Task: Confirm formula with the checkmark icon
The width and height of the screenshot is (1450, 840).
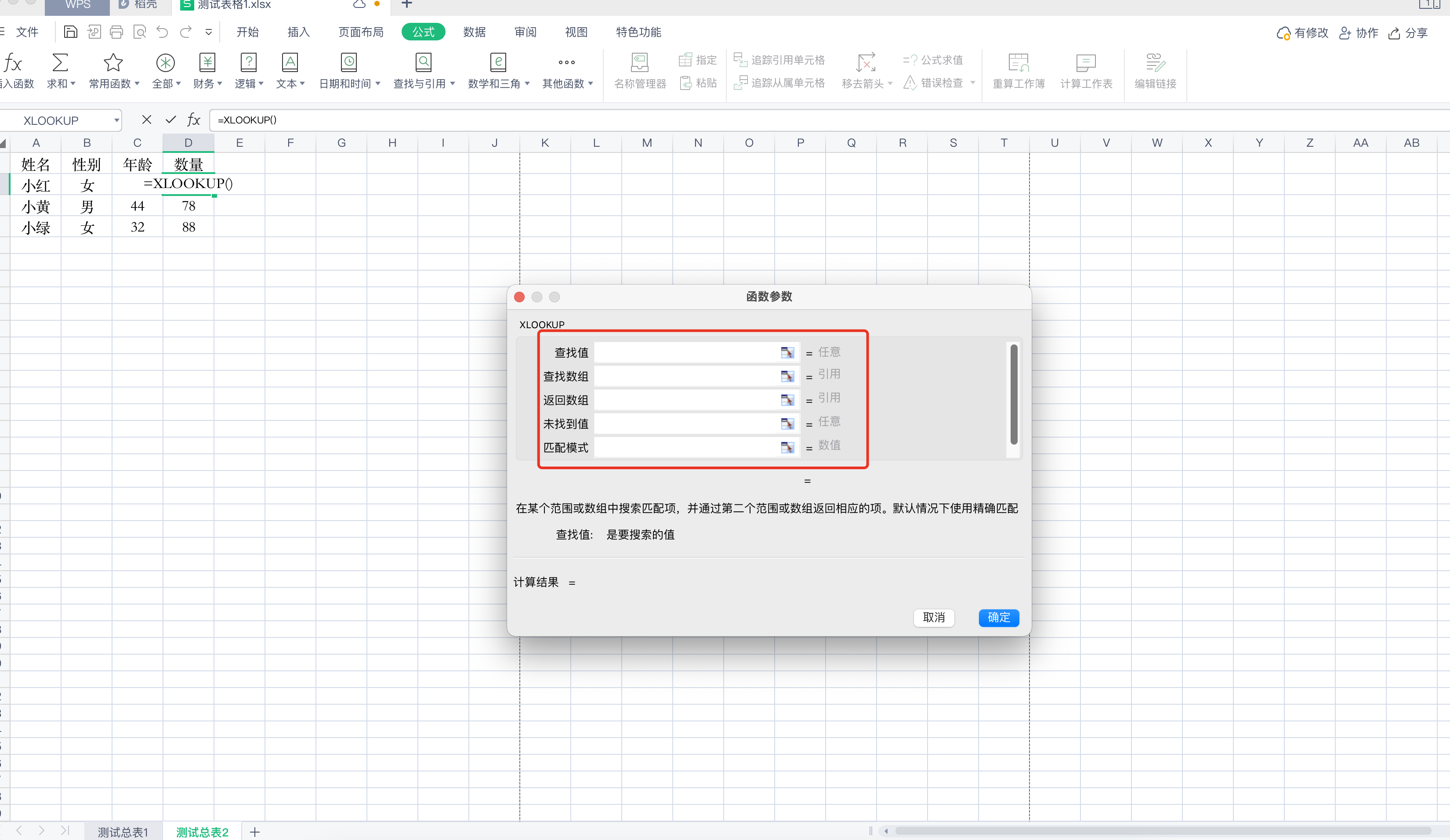Action: [170, 119]
